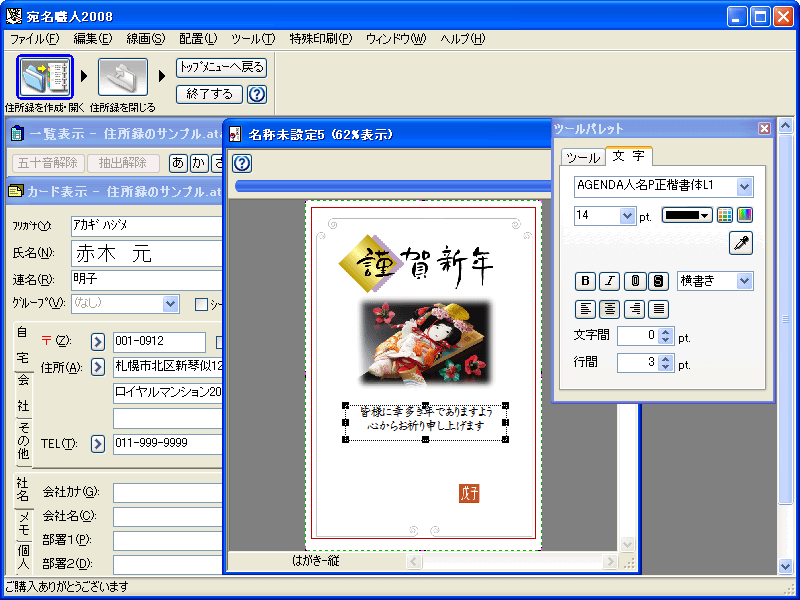800x600 pixels.
Task: Center-align the text
Action: click(610, 309)
